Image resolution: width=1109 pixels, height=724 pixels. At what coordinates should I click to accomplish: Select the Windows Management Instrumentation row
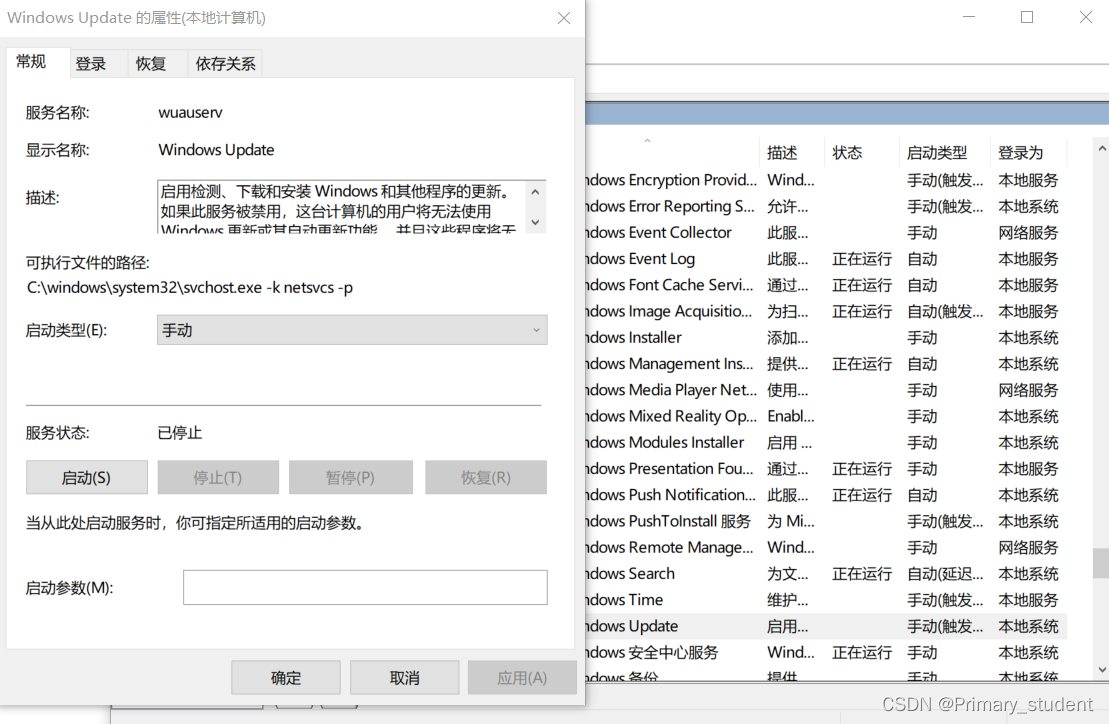[x=825, y=363]
